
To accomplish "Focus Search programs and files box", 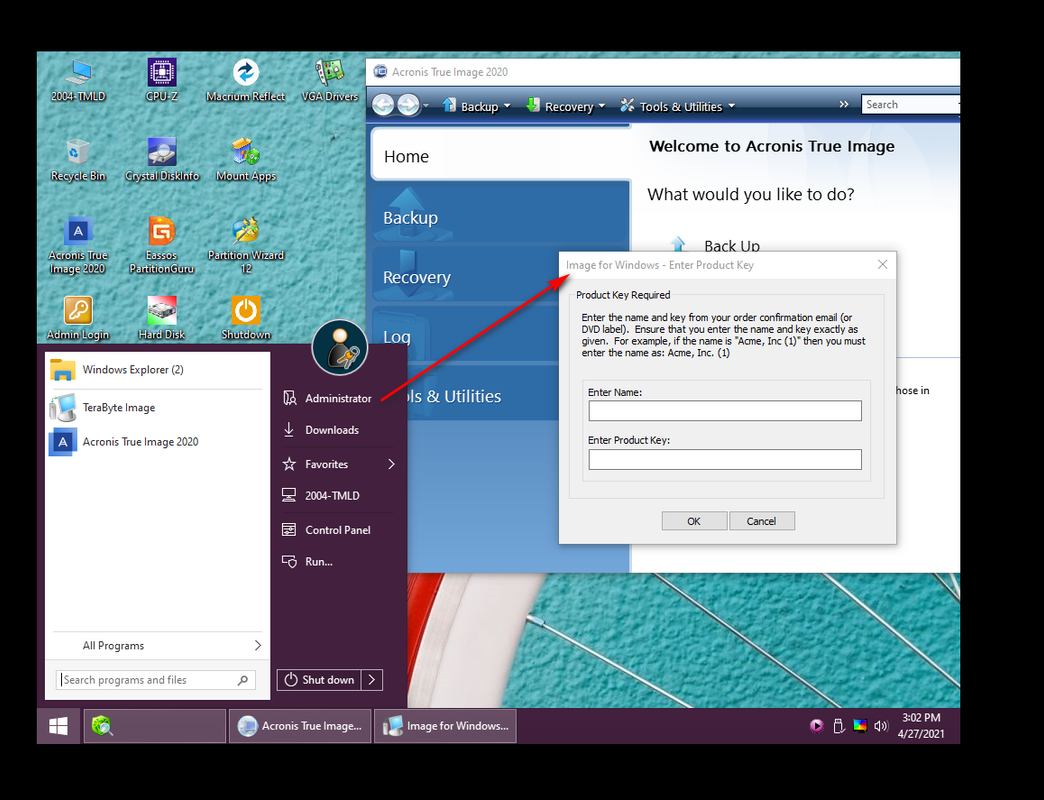I will pyautogui.click(x=156, y=680).
